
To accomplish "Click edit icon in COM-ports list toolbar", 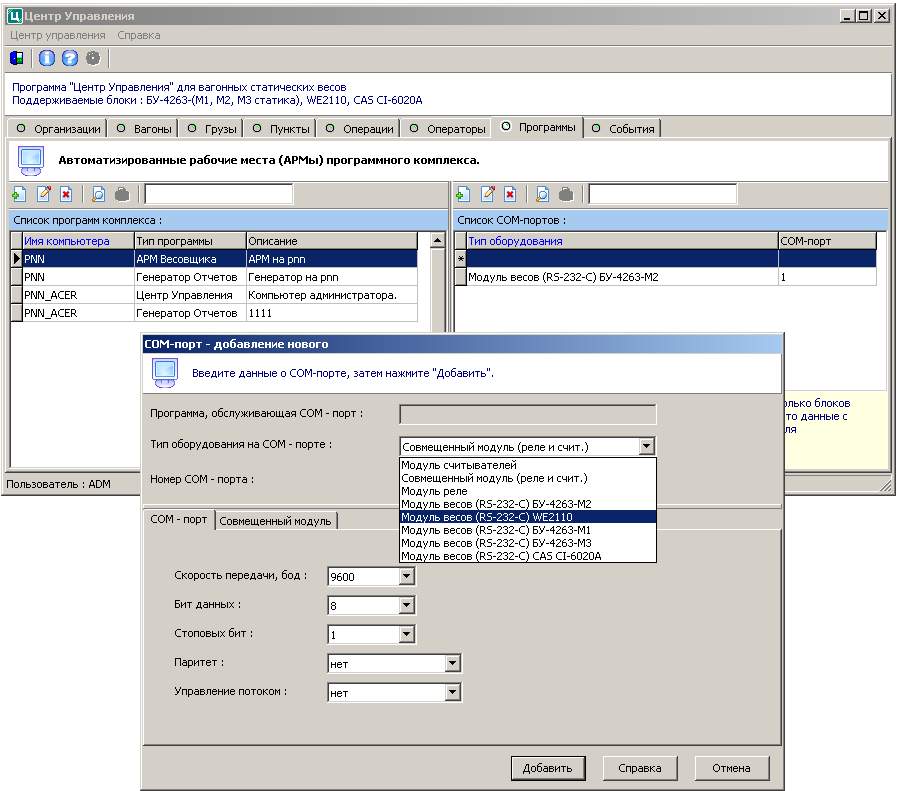I will 487,194.
